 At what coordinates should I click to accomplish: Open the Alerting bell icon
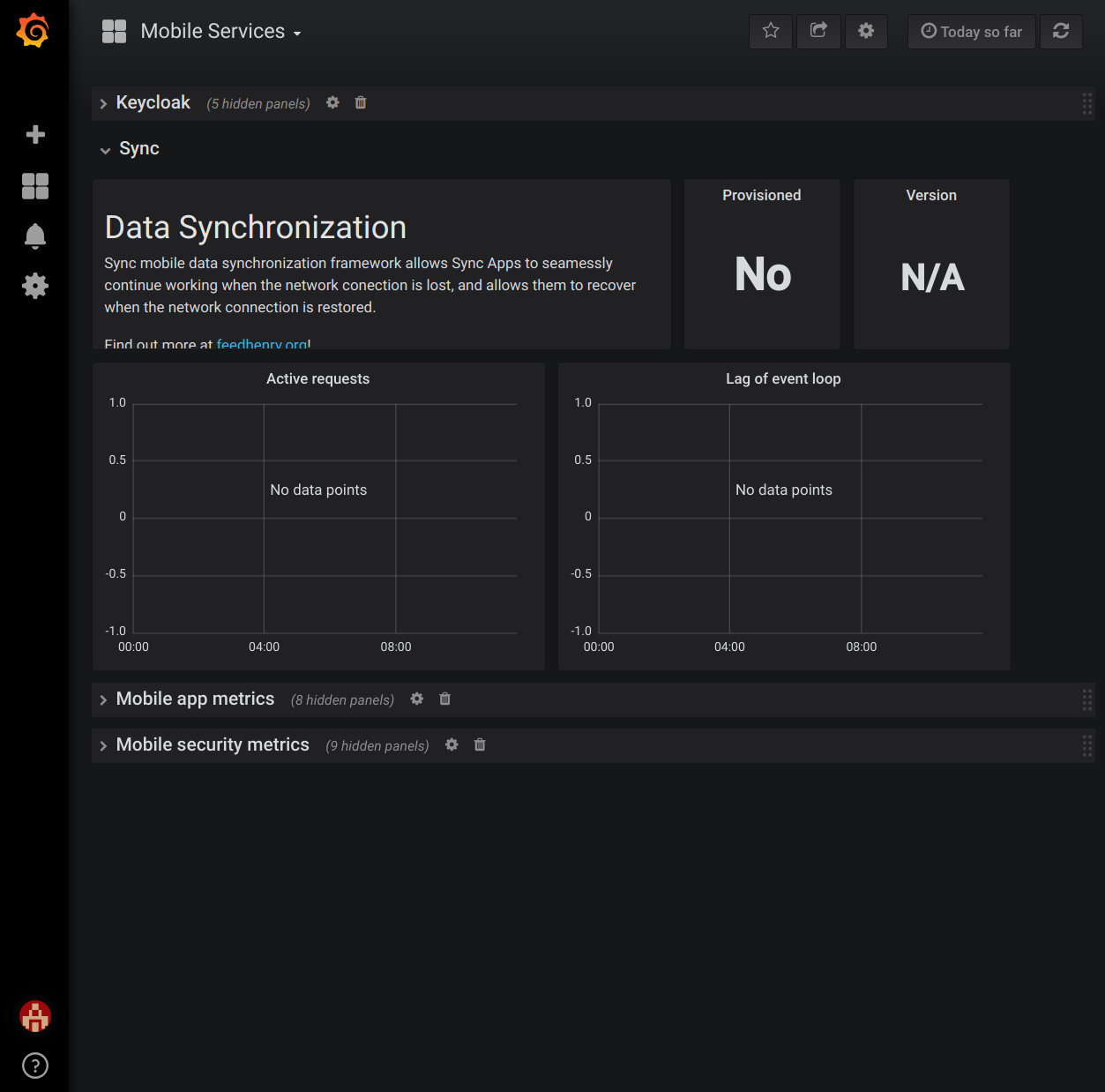pyautogui.click(x=35, y=236)
